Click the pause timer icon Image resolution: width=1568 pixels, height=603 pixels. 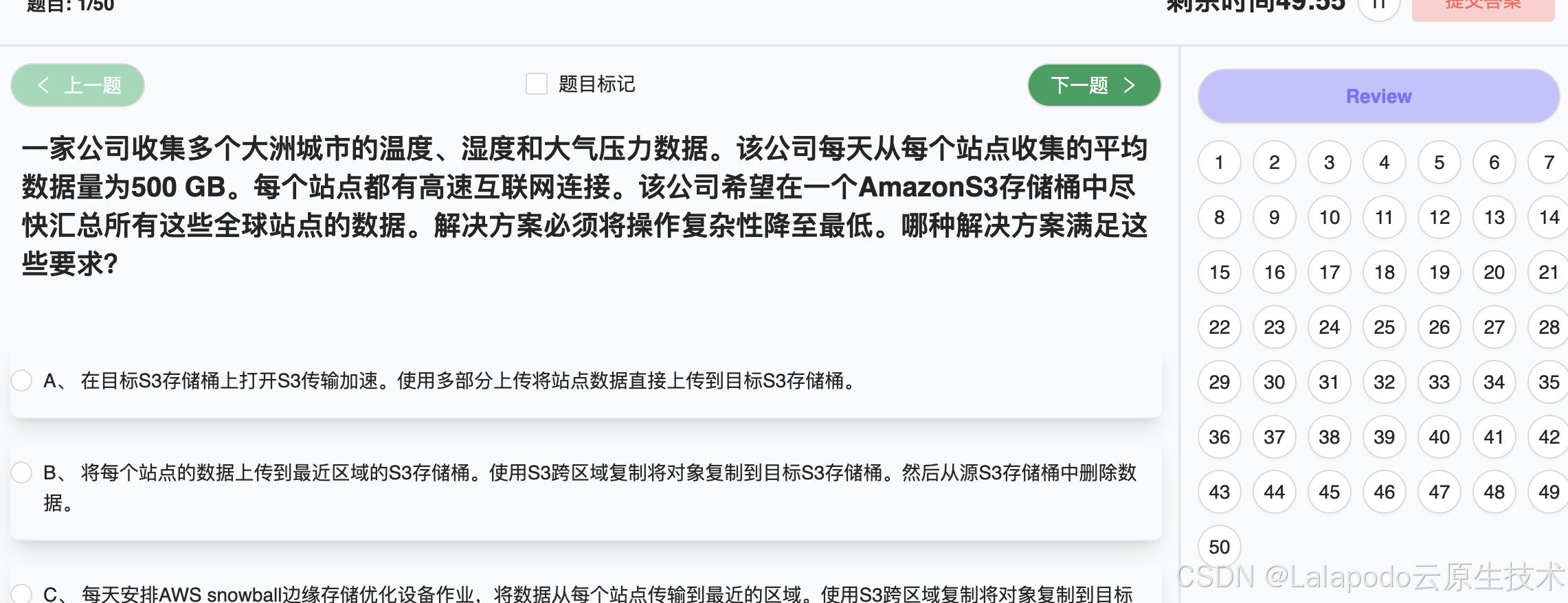pos(1380,7)
